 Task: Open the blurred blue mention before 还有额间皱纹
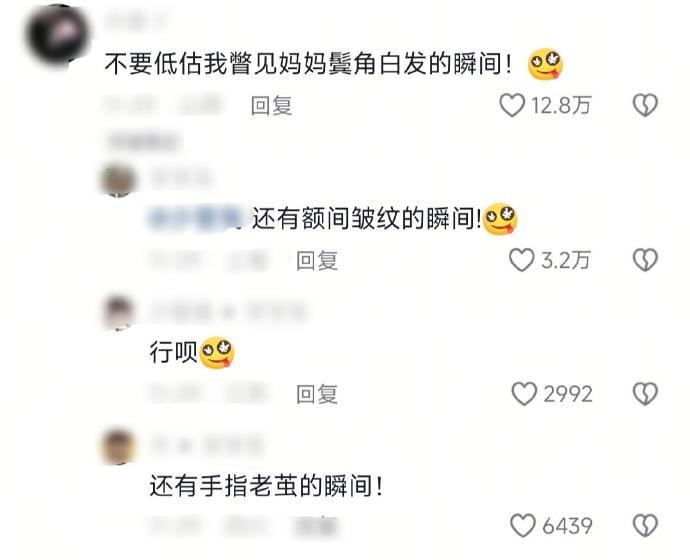196,218
